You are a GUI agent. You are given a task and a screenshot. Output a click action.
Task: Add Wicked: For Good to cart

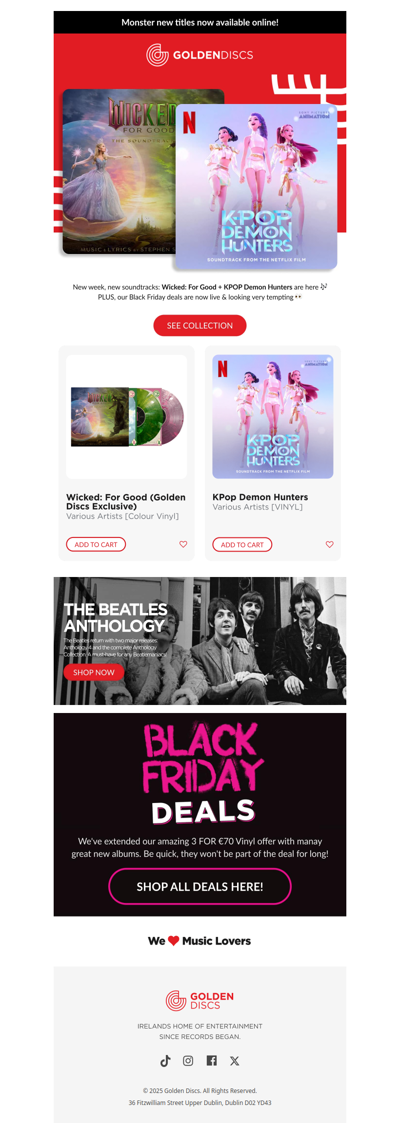(96, 544)
